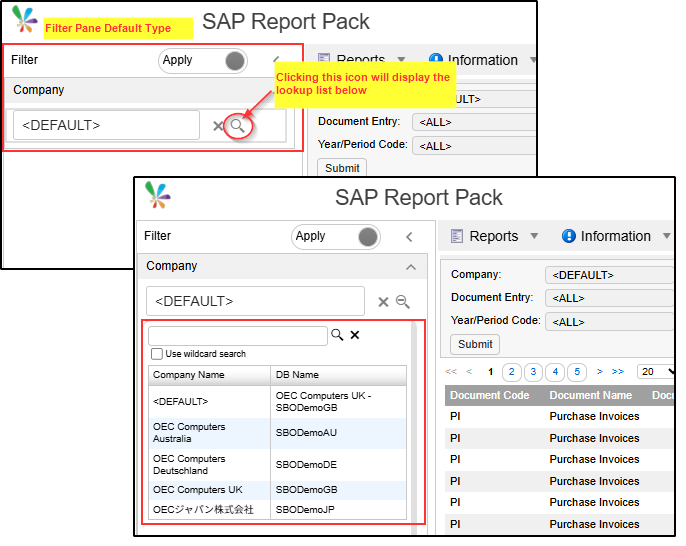Open Document Entry <ALL> field front window

pyautogui.click(x=609, y=298)
